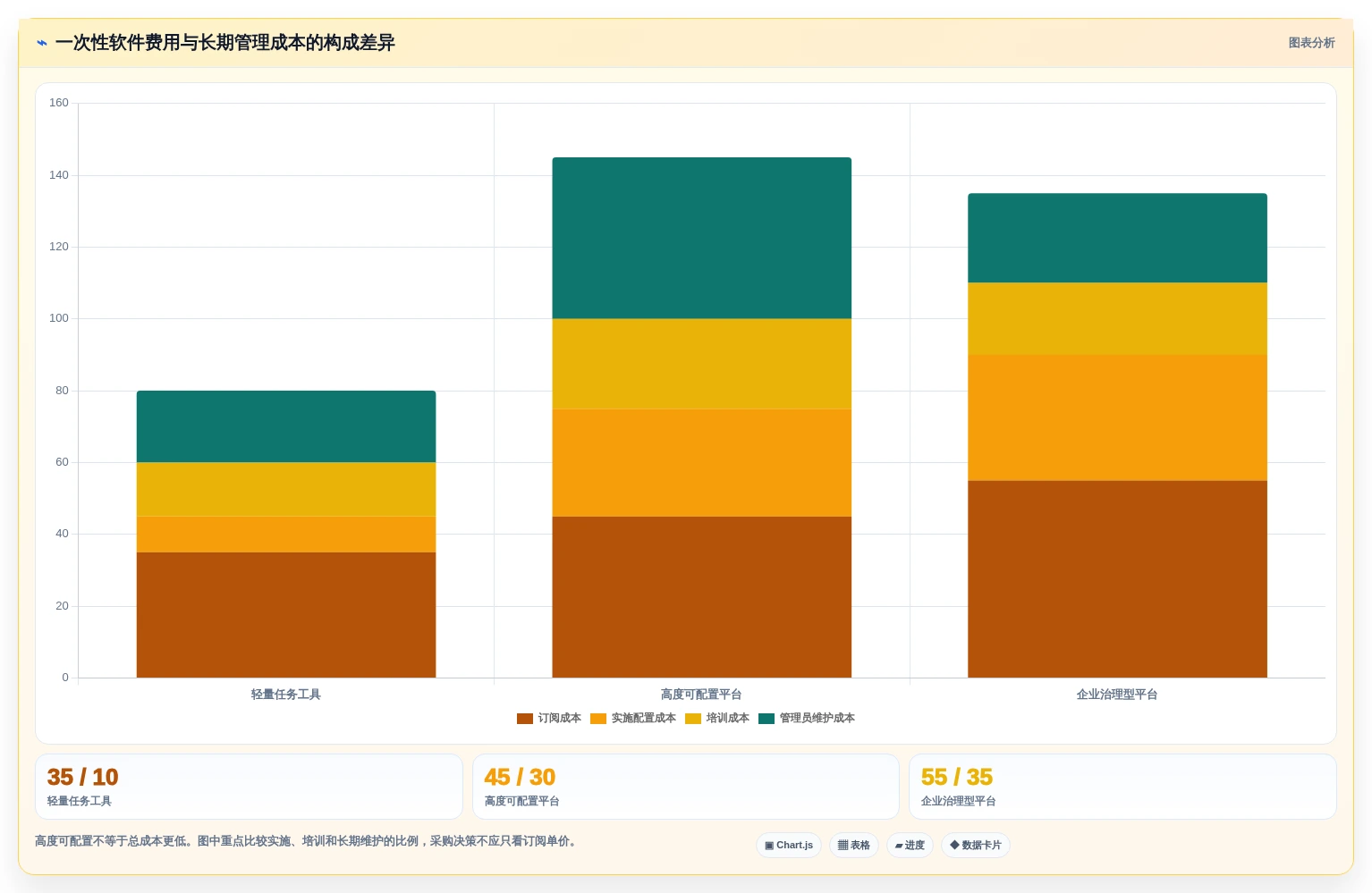Click the 企业治理型平台 implementation cost bar segment
The width and height of the screenshot is (1372, 893).
(x=1118, y=417)
